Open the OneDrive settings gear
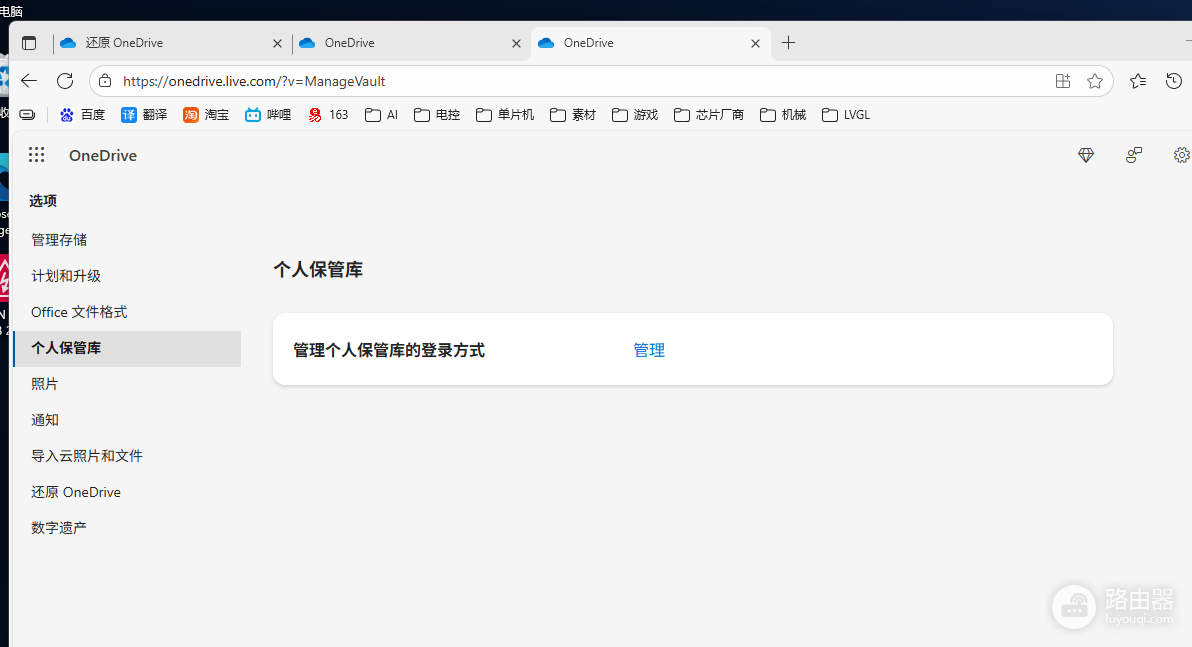Viewport: 1192px width, 647px height. 1181,155
